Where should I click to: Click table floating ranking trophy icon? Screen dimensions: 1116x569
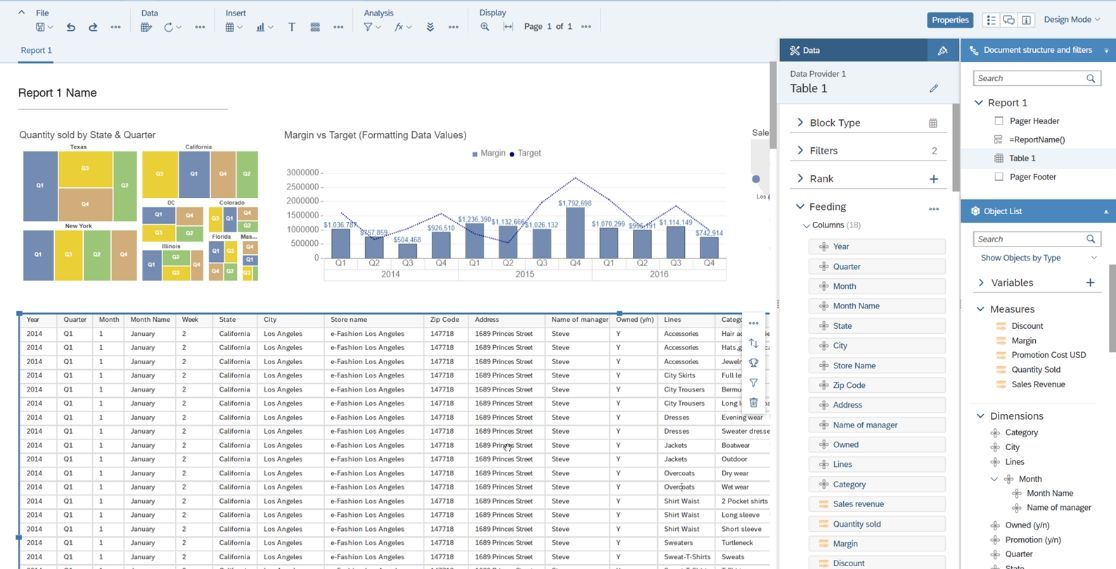[x=754, y=362]
